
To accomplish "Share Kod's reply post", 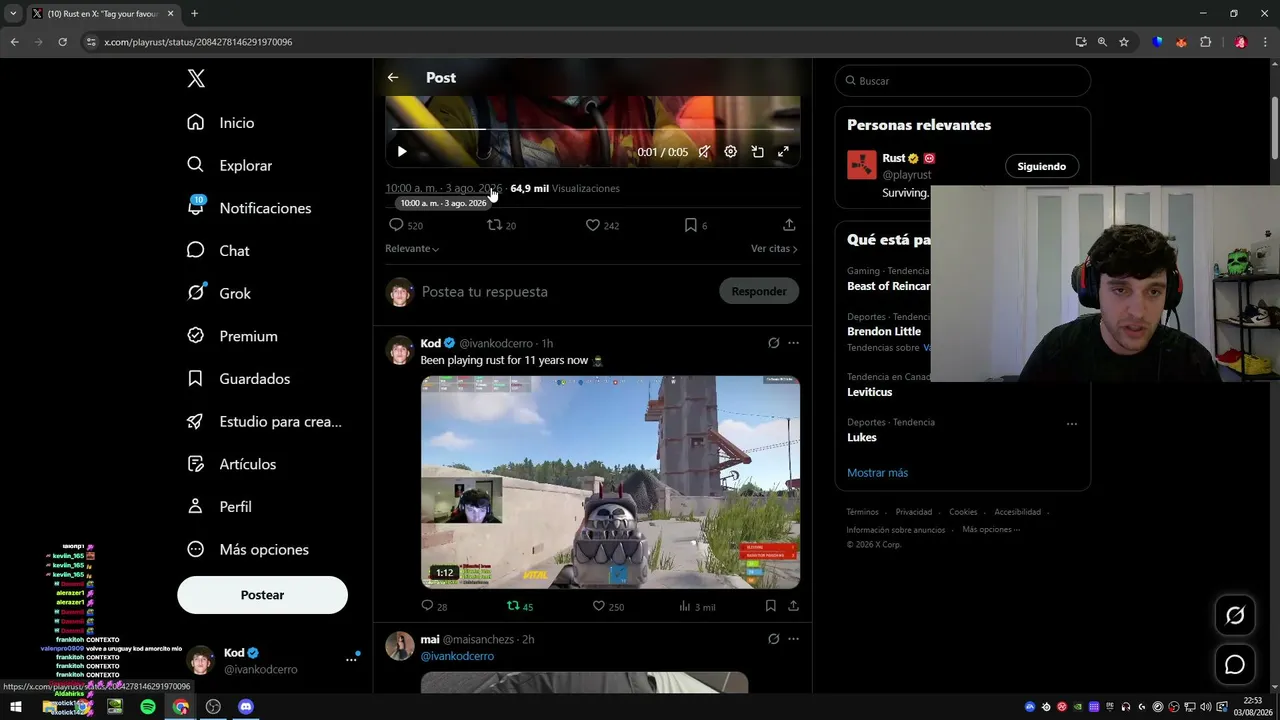I will (x=793, y=606).
